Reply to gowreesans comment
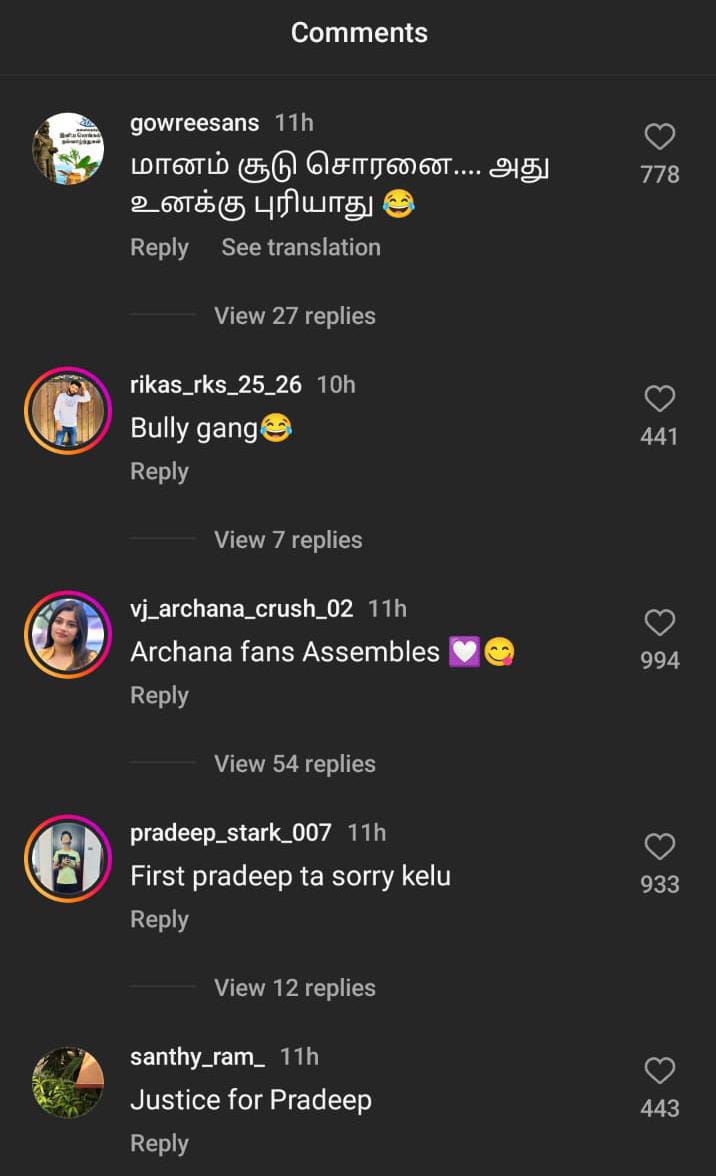This screenshot has width=716, height=1176. [x=159, y=248]
